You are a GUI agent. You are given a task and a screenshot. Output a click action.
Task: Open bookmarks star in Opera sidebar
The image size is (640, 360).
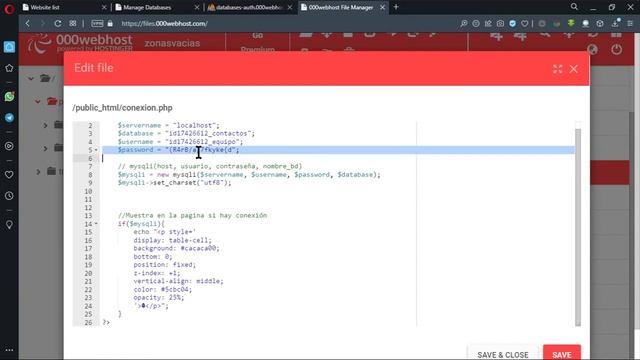tap(9, 68)
